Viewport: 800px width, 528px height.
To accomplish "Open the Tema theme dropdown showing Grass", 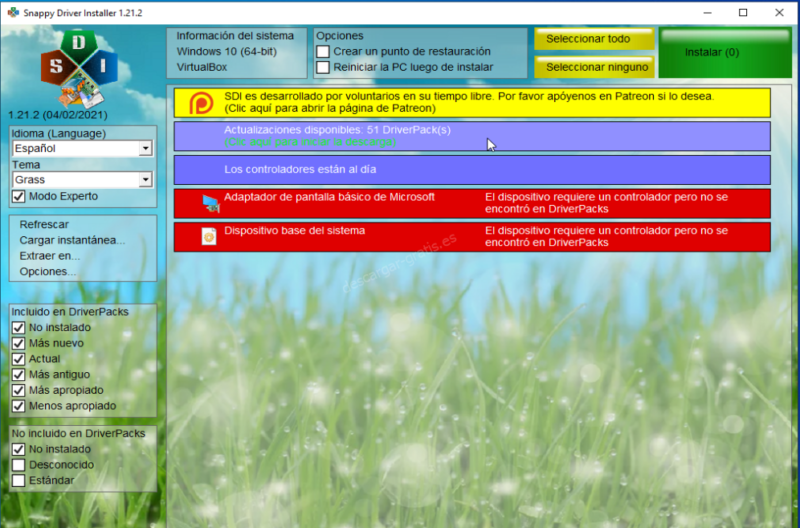I will tap(82, 180).
